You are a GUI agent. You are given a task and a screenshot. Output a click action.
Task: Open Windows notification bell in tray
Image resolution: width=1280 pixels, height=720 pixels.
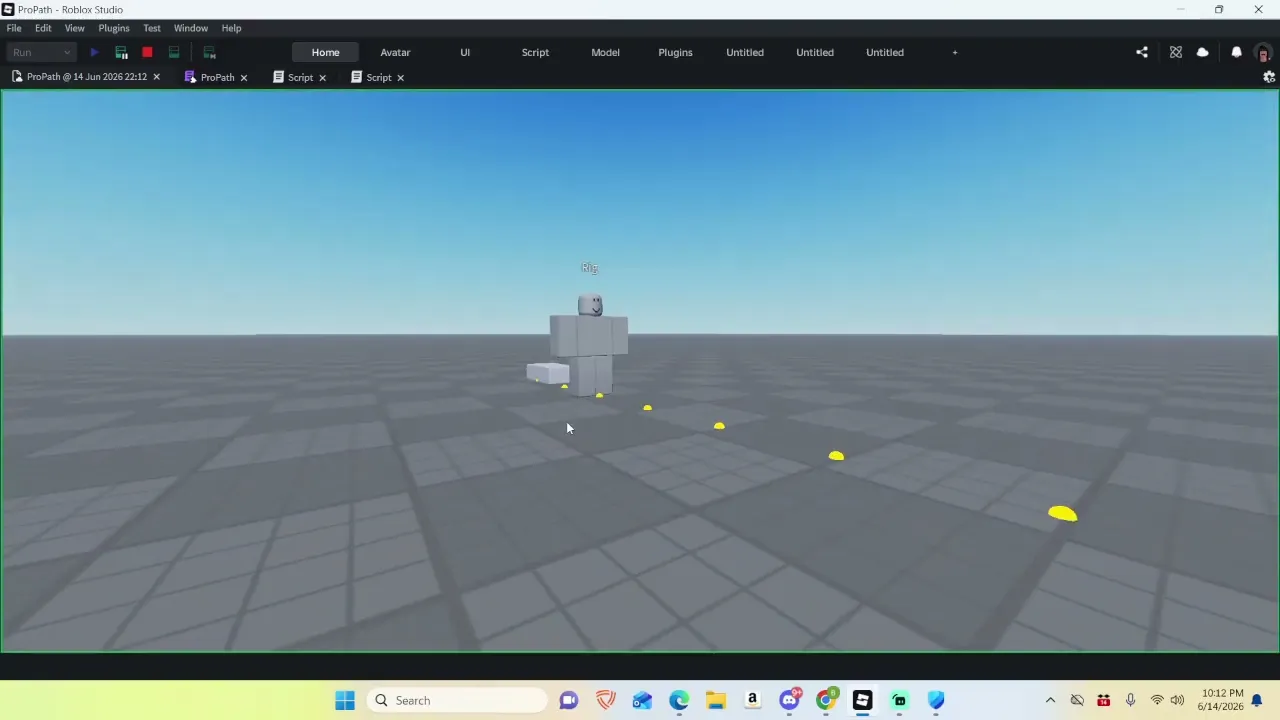1257,700
